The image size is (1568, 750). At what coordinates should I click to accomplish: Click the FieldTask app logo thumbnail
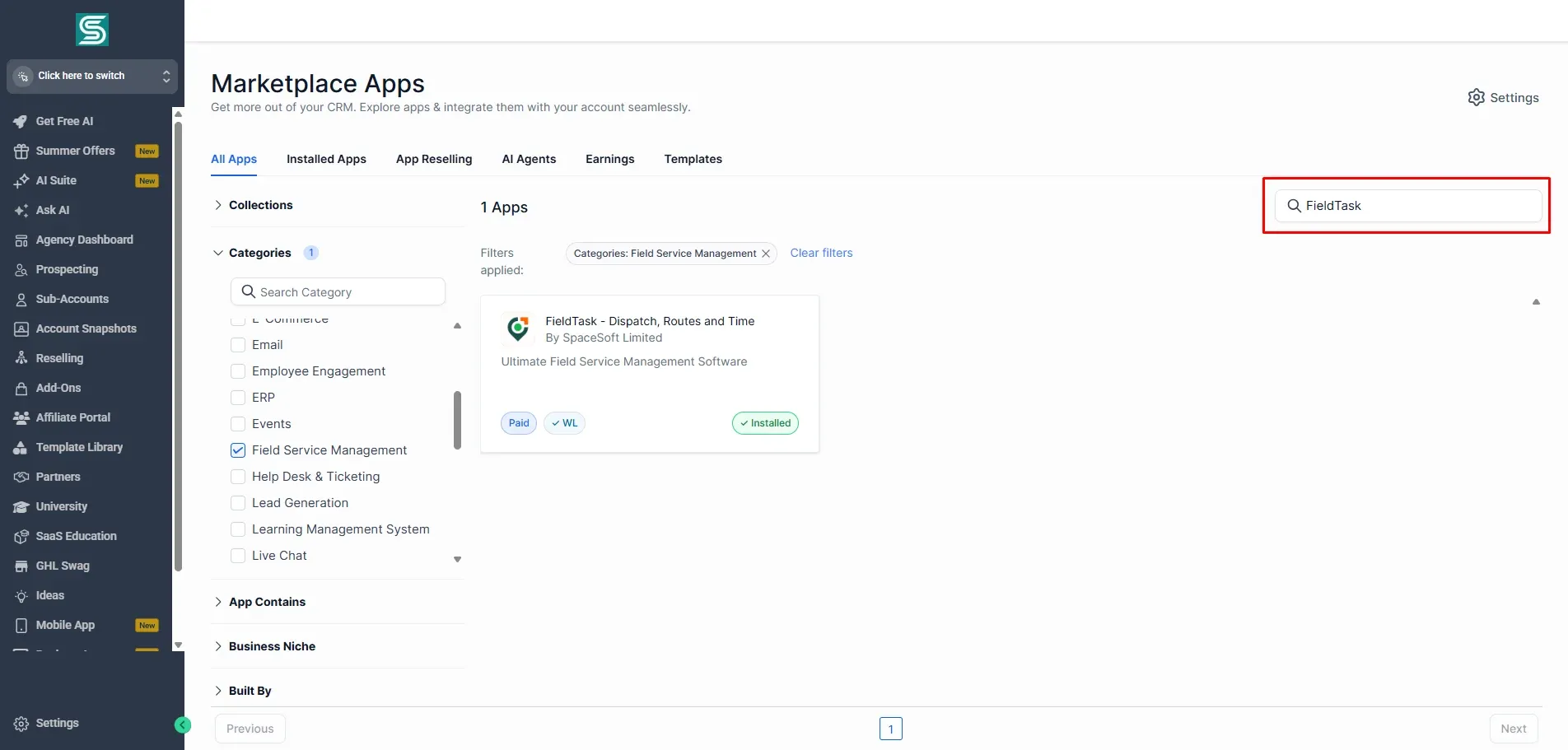[x=518, y=328]
